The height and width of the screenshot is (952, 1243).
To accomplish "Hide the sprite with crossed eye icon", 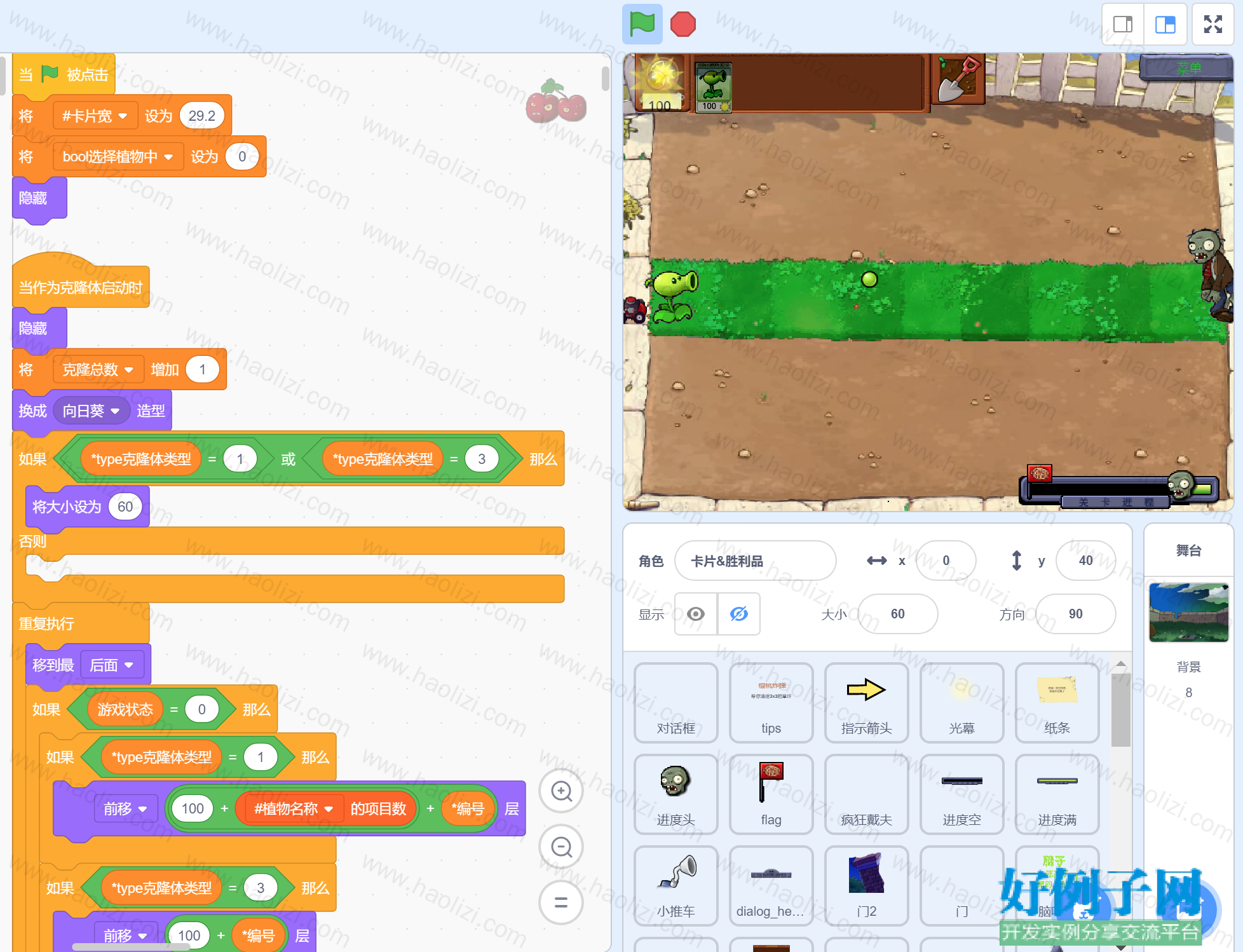I will [739, 614].
